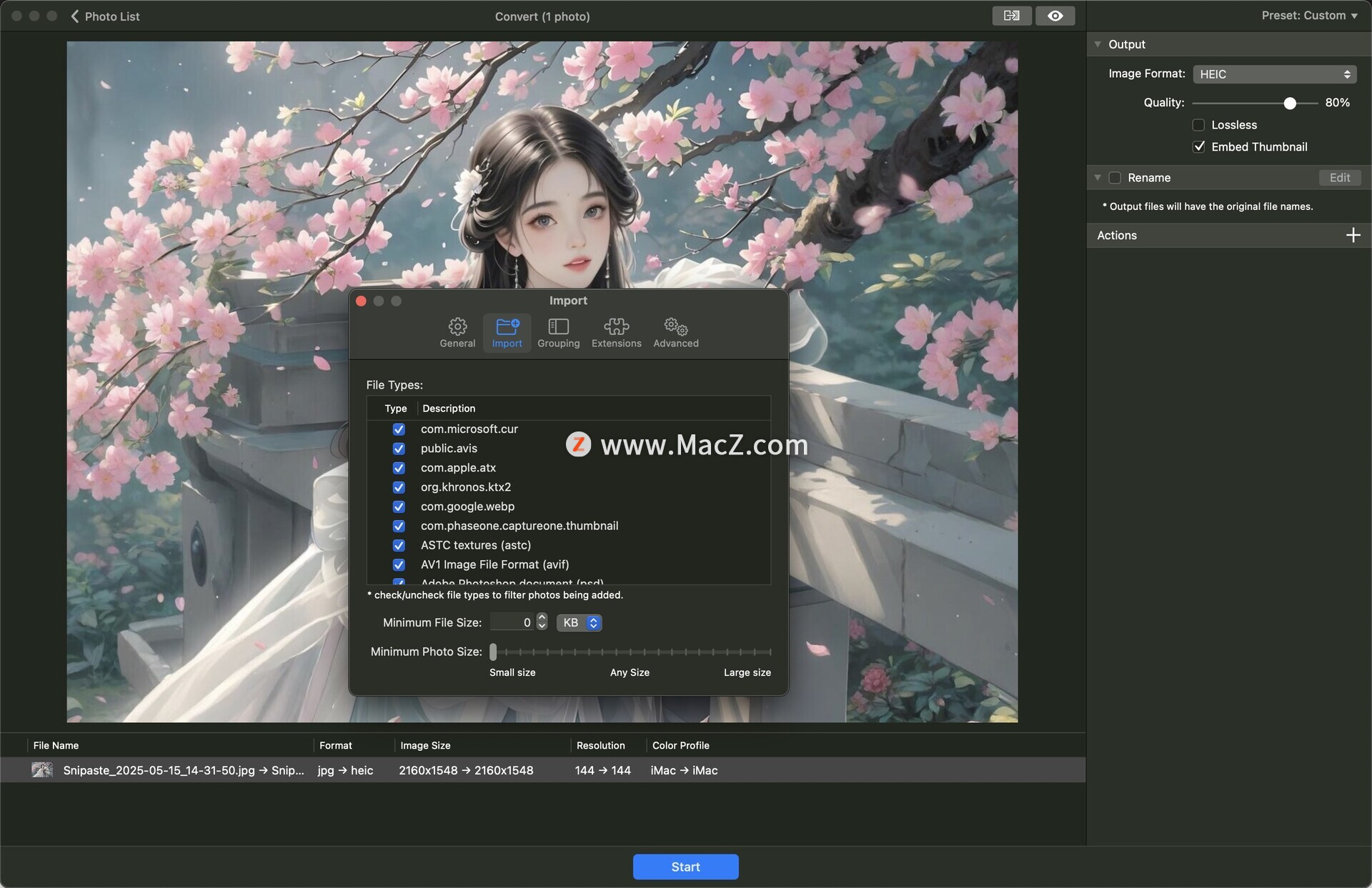Sort by Format column header
The height and width of the screenshot is (888, 1372).
(x=335, y=745)
